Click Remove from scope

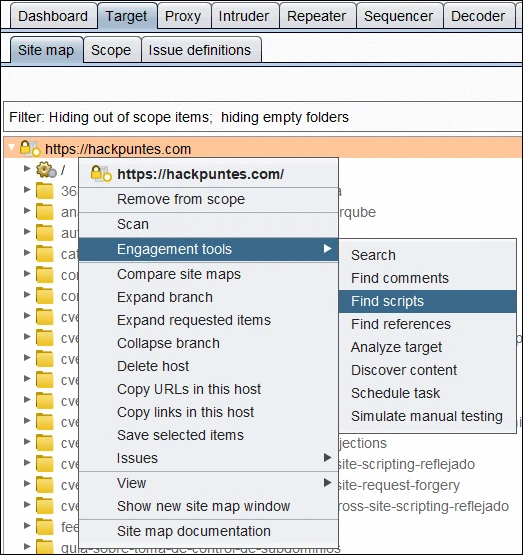181,199
